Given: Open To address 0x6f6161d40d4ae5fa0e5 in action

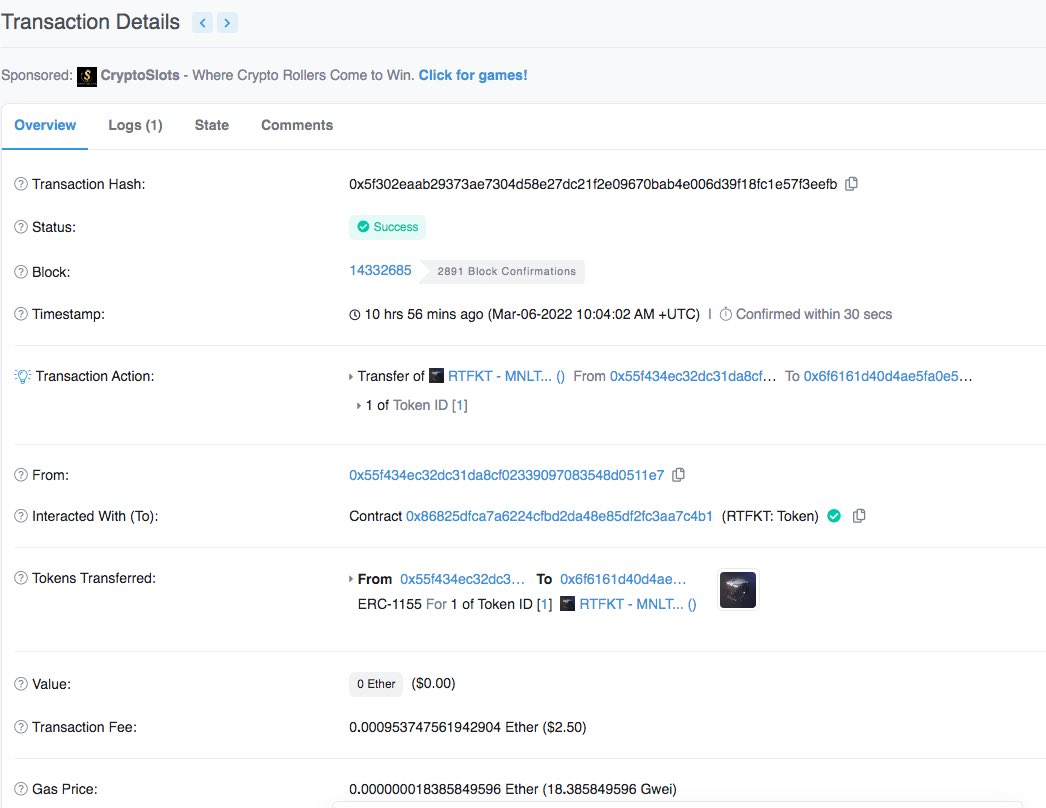Looking at the screenshot, I should click(x=888, y=376).
